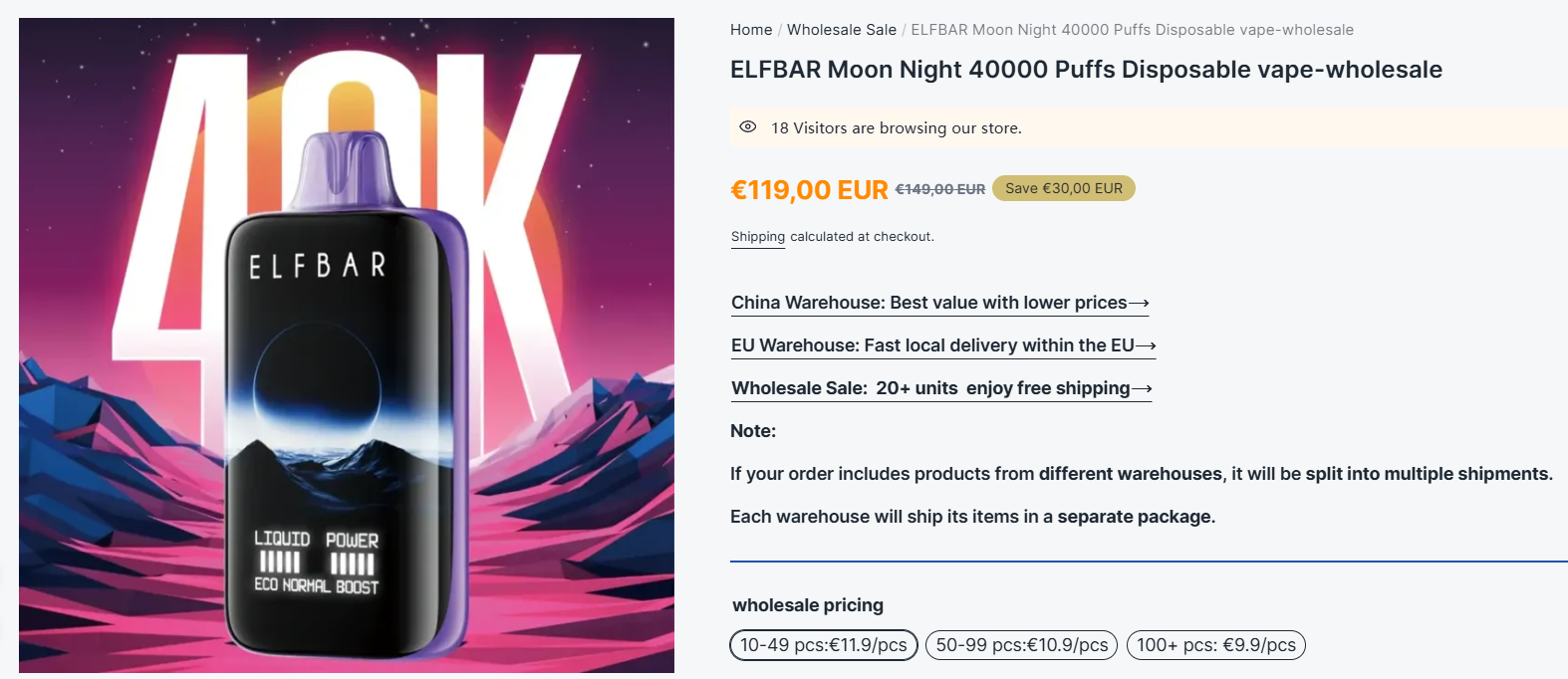Open the Shipping policy link

(x=758, y=237)
